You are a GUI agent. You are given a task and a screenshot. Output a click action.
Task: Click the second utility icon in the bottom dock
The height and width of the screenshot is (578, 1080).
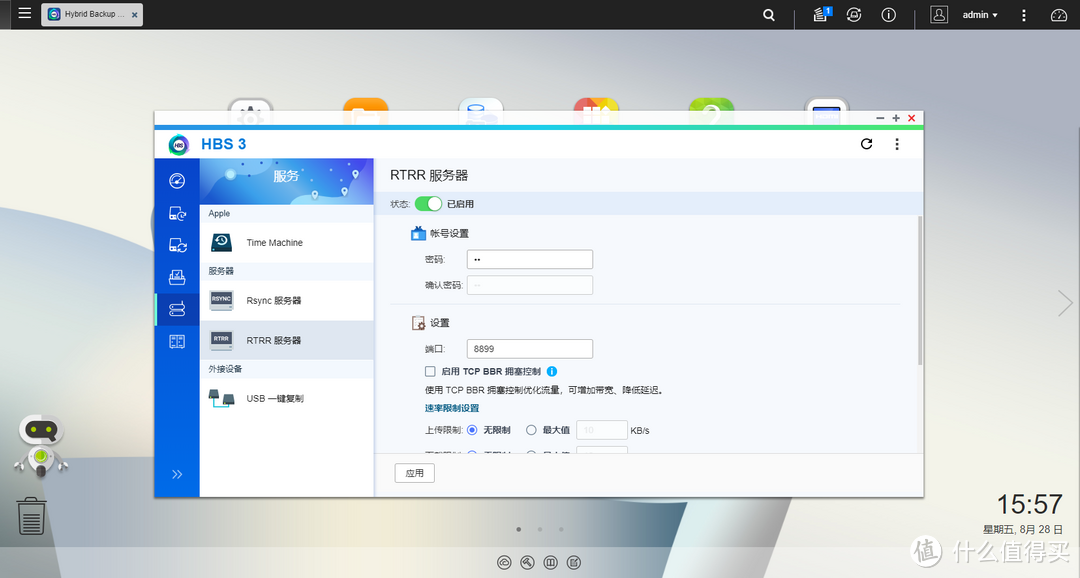528,563
